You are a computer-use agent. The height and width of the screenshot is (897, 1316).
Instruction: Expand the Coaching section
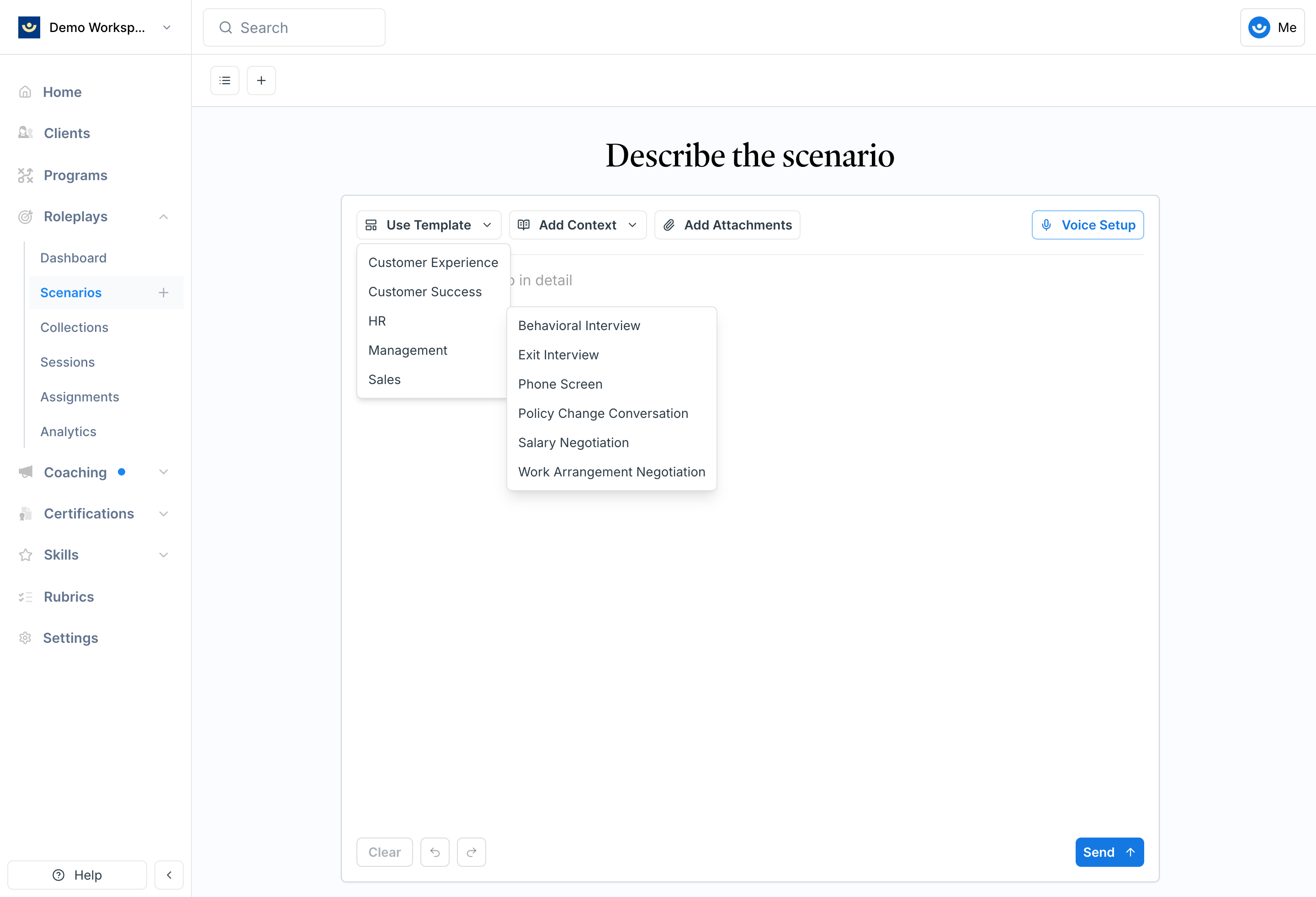pyautogui.click(x=164, y=471)
